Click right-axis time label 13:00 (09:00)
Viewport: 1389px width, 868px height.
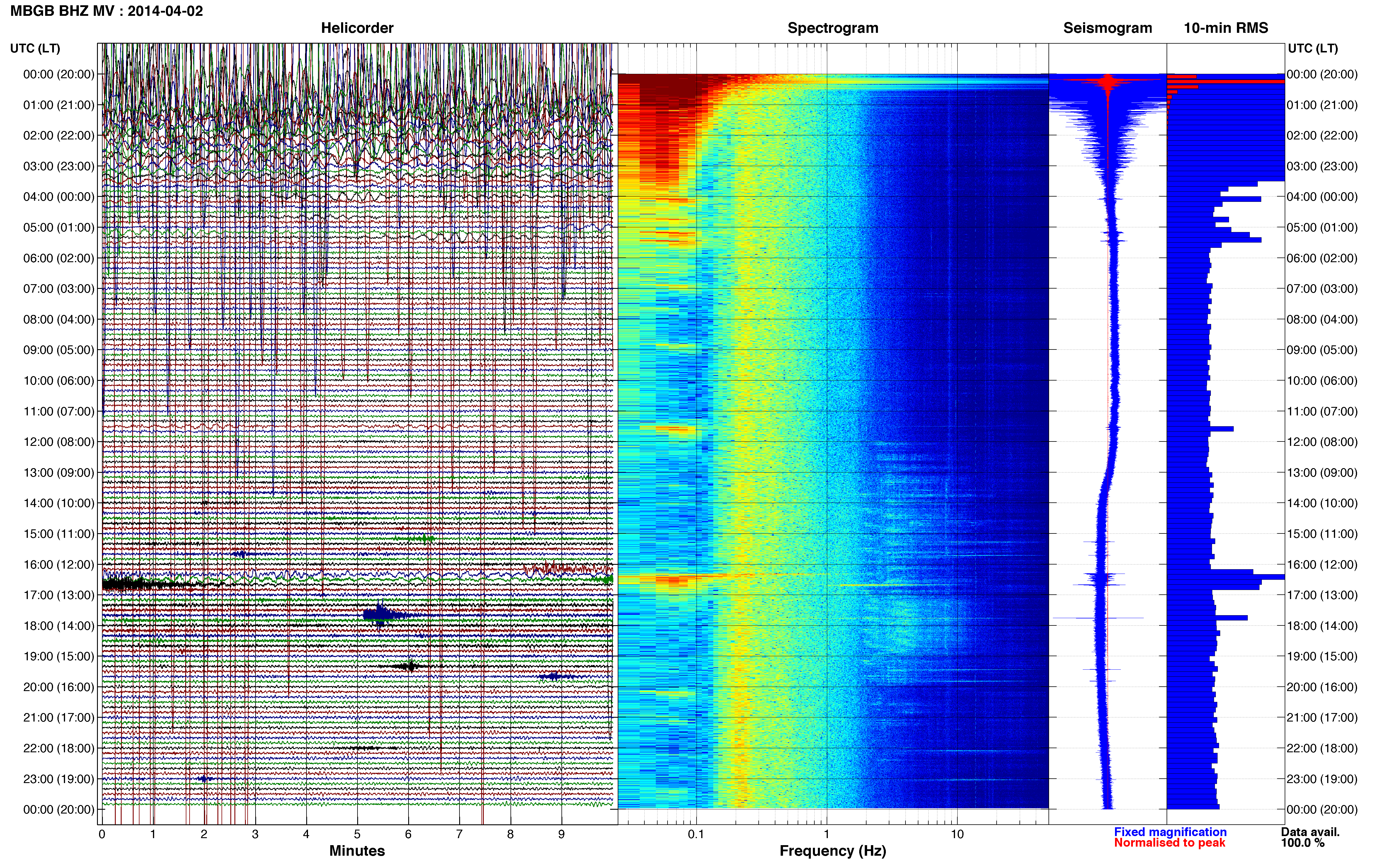[x=1322, y=473]
